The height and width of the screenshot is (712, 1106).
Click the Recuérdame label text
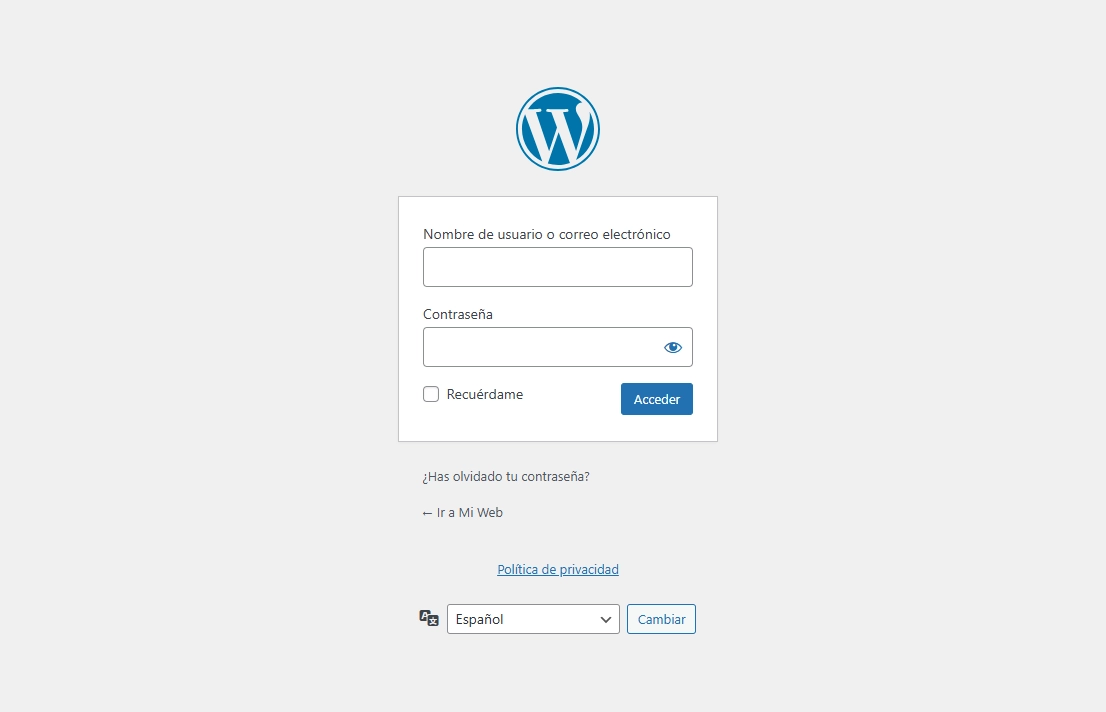pos(485,394)
